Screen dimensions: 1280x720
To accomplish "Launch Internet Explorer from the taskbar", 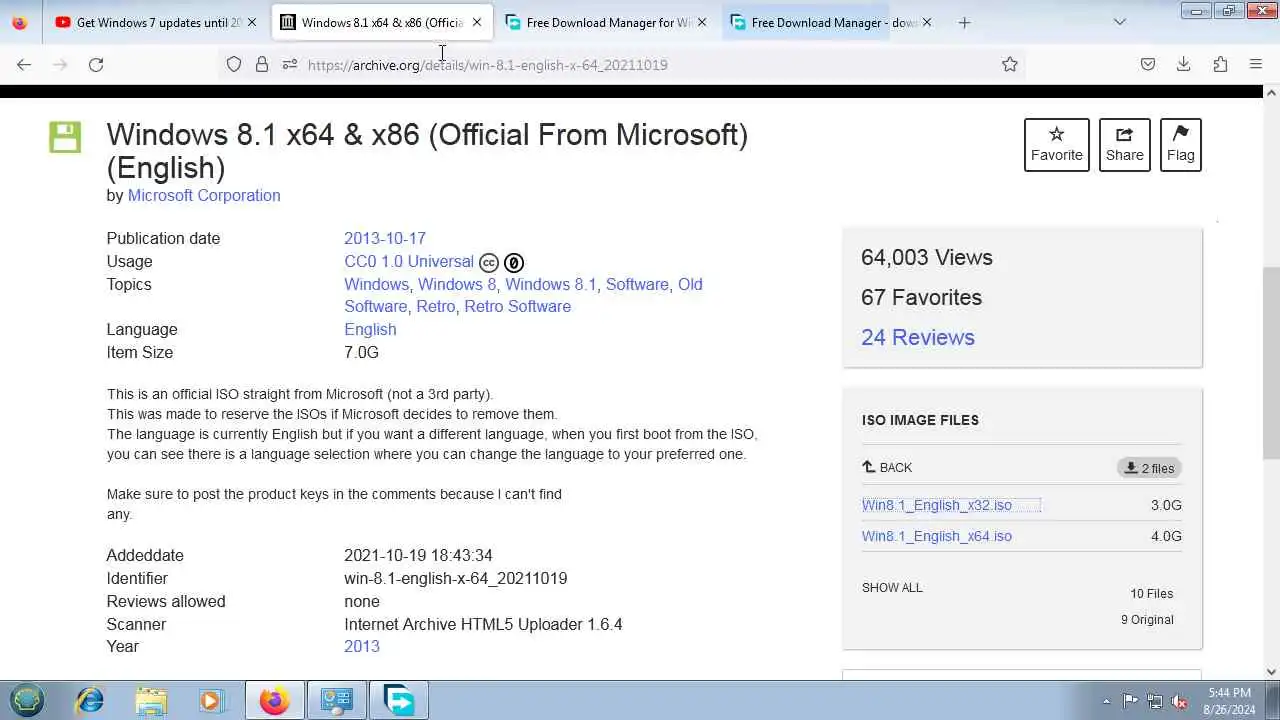I will click(x=90, y=700).
